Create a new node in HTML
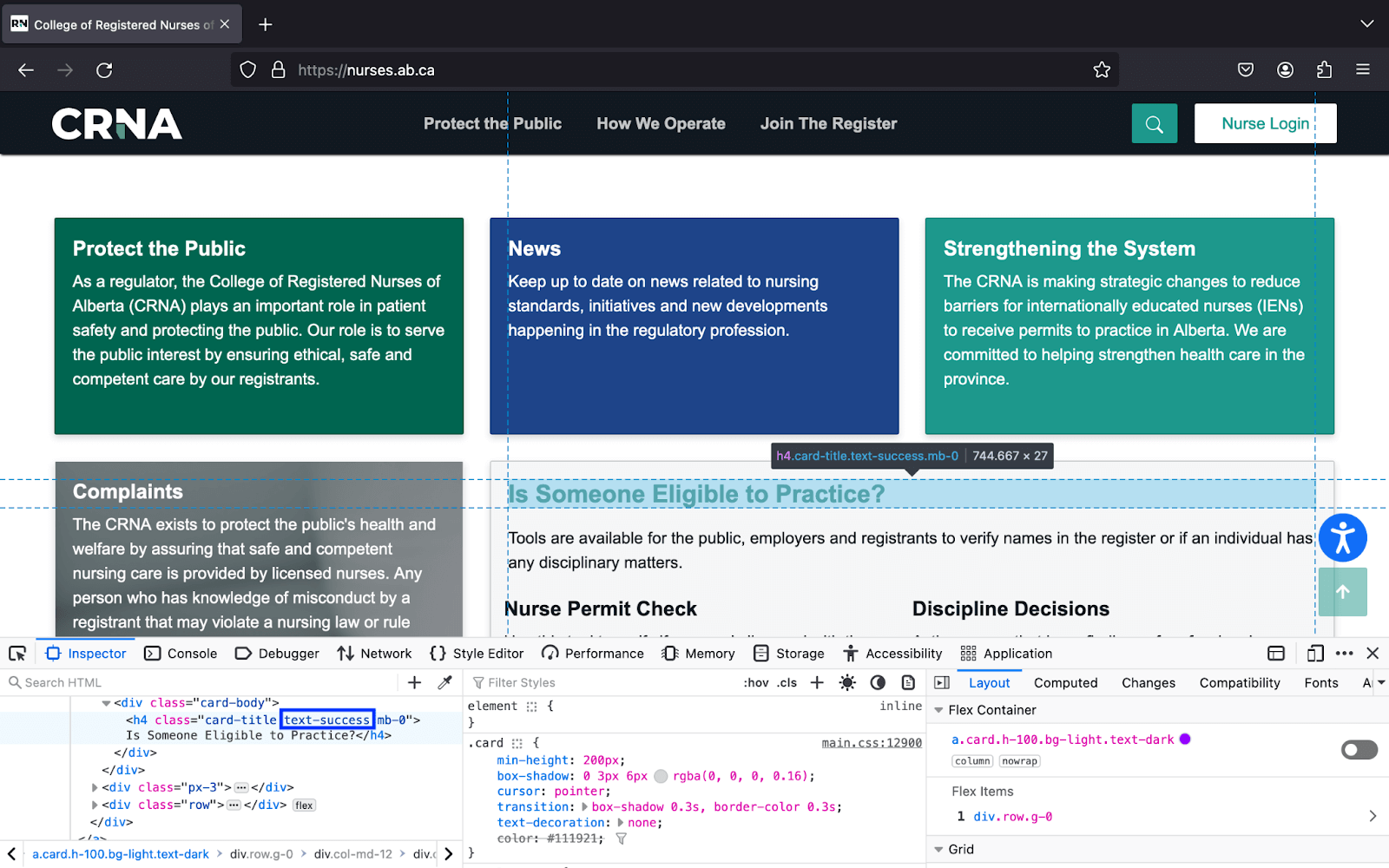Image resolution: width=1389 pixels, height=868 pixels. [415, 683]
